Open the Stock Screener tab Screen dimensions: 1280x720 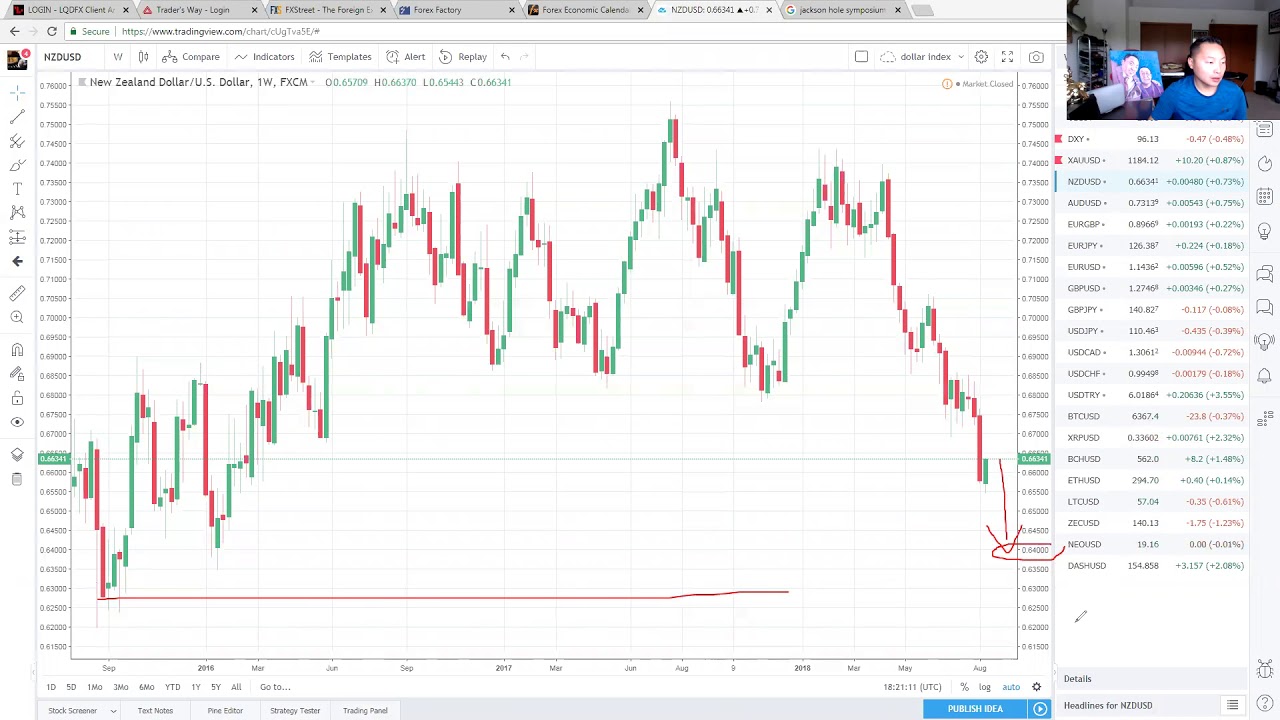[72, 711]
